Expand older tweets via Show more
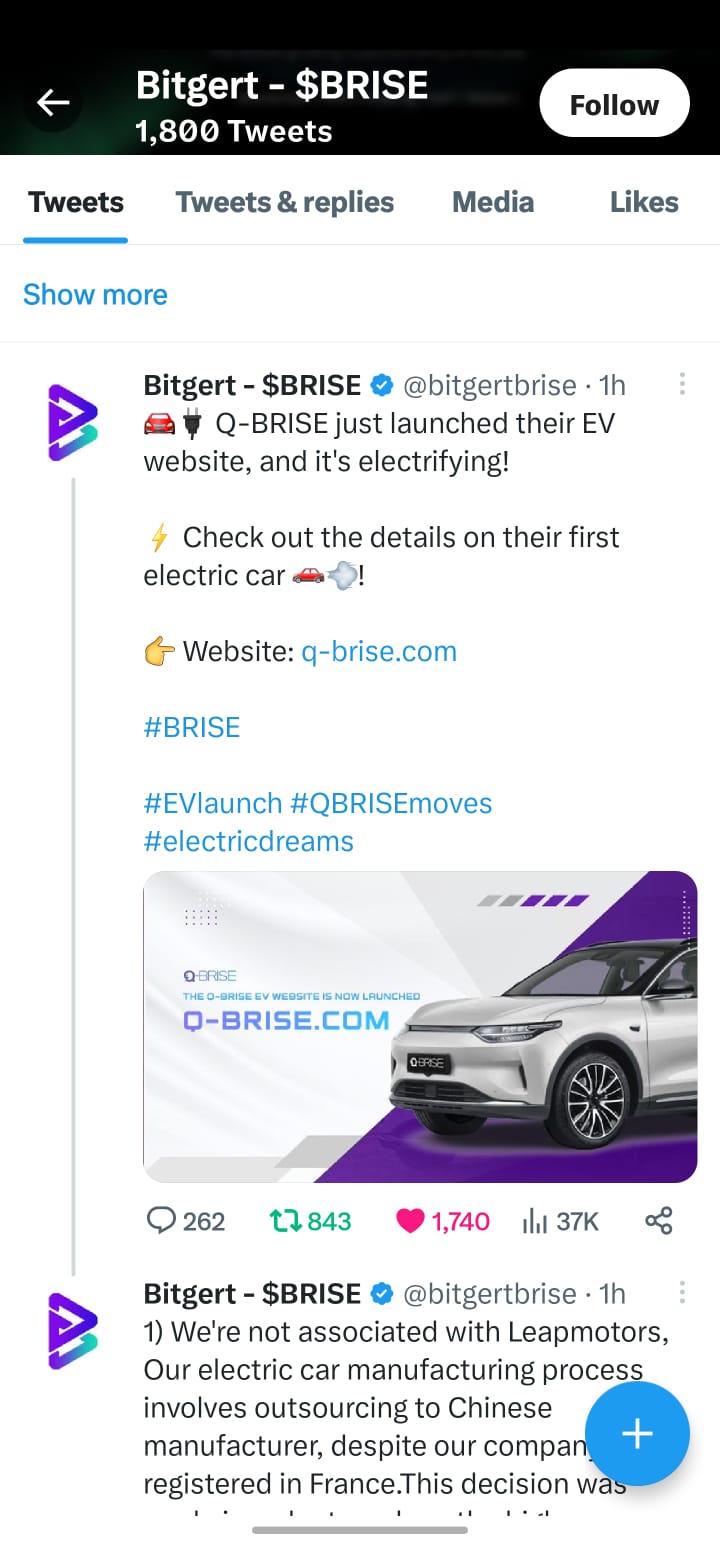This screenshot has width=720, height=1544. 95,294
